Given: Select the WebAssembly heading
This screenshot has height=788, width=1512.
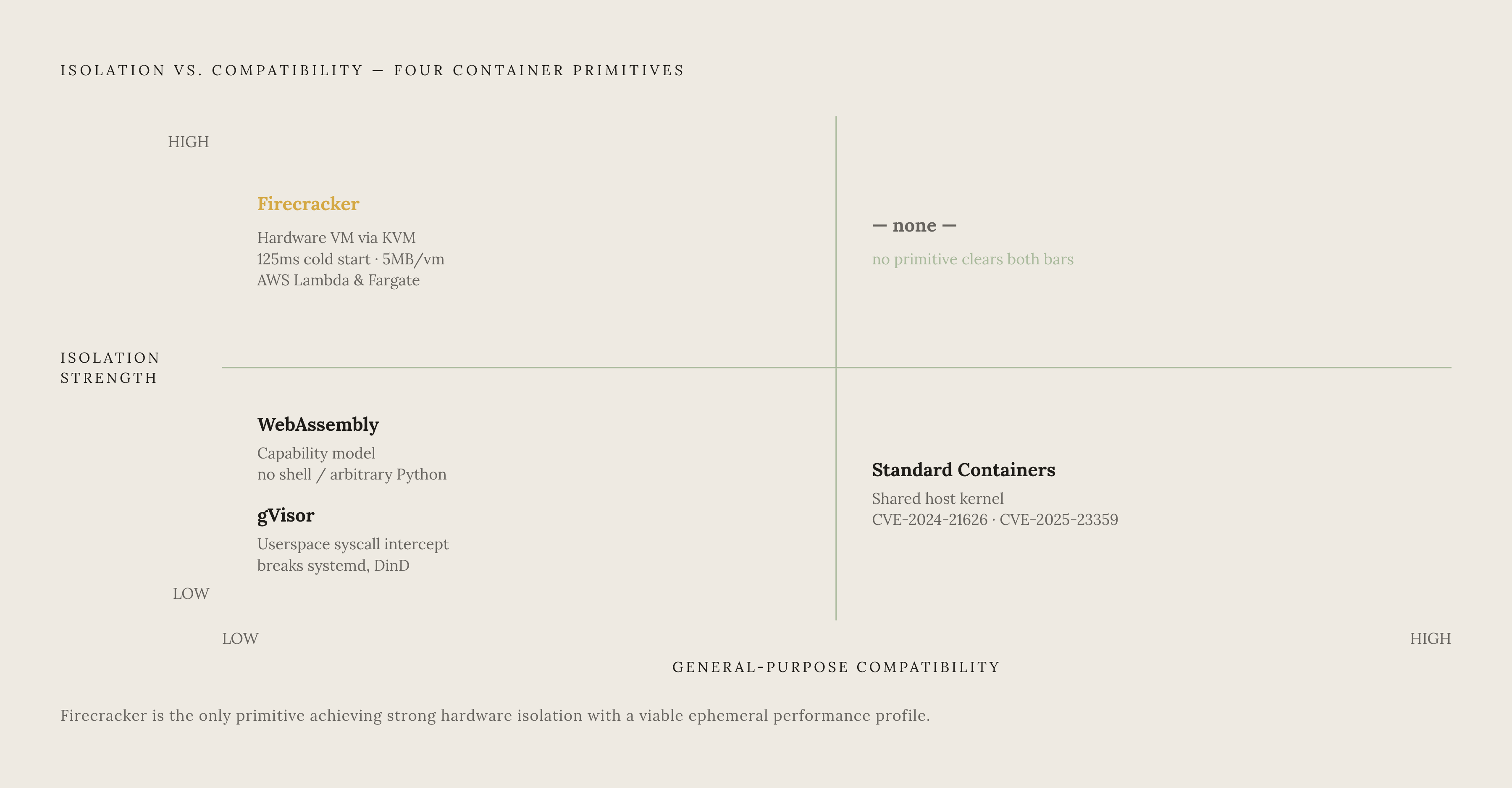Looking at the screenshot, I should (x=318, y=424).
